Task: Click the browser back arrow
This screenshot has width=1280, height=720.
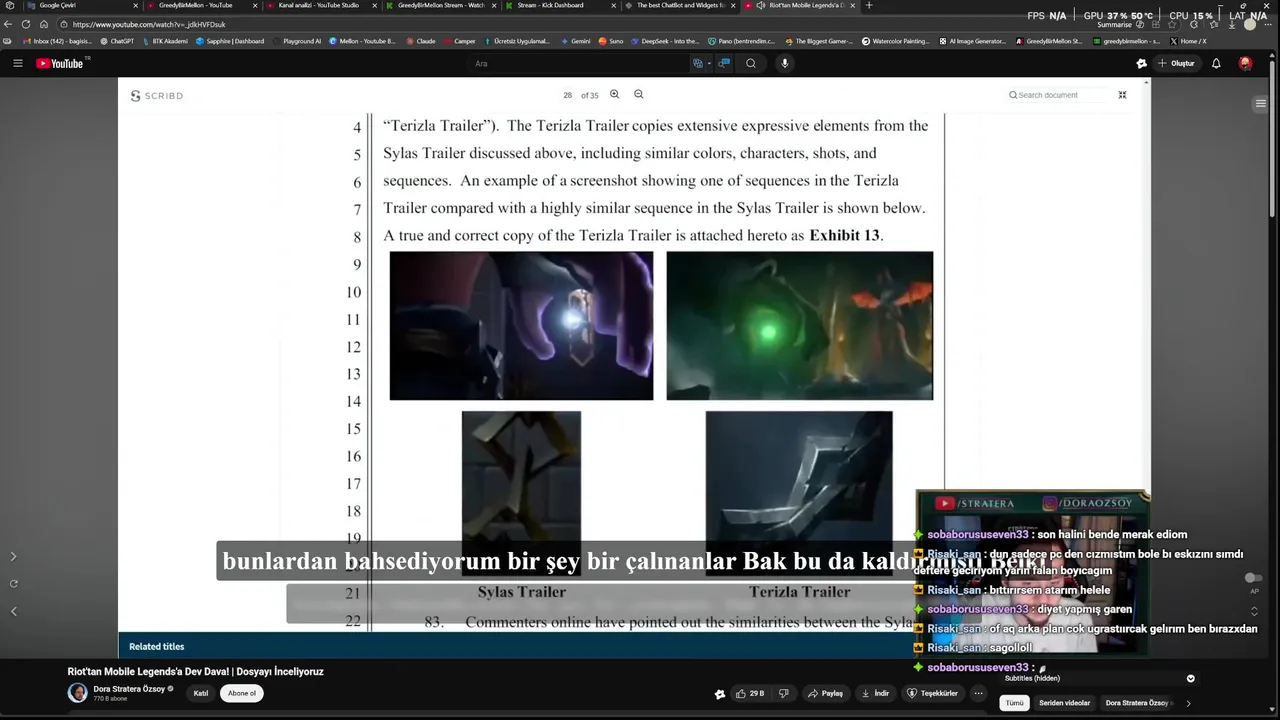Action: [9, 24]
